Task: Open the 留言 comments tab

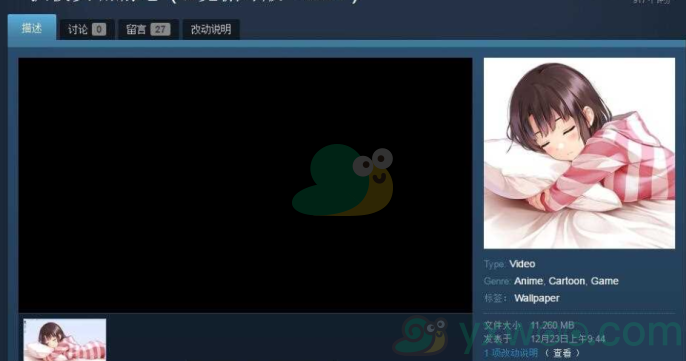Action: [x=148, y=29]
